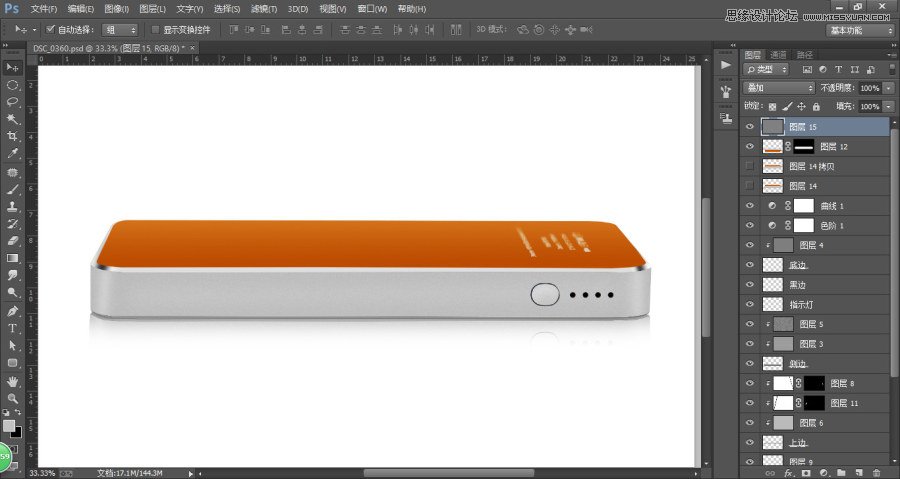This screenshot has height=479, width=900.
Task: Activate the Horizontal Type tool
Action: [x=12, y=329]
